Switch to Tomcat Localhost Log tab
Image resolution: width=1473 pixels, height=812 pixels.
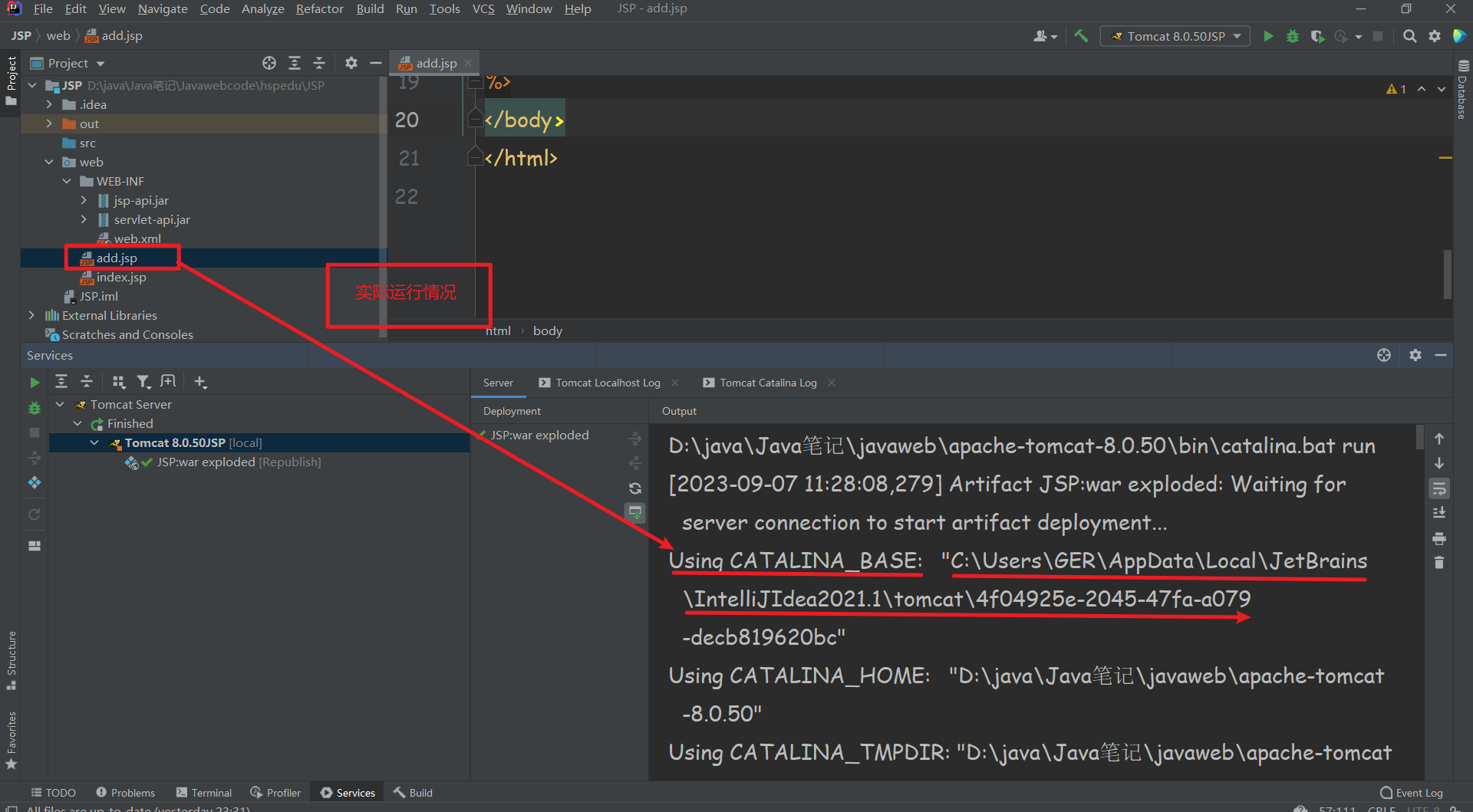pos(599,383)
